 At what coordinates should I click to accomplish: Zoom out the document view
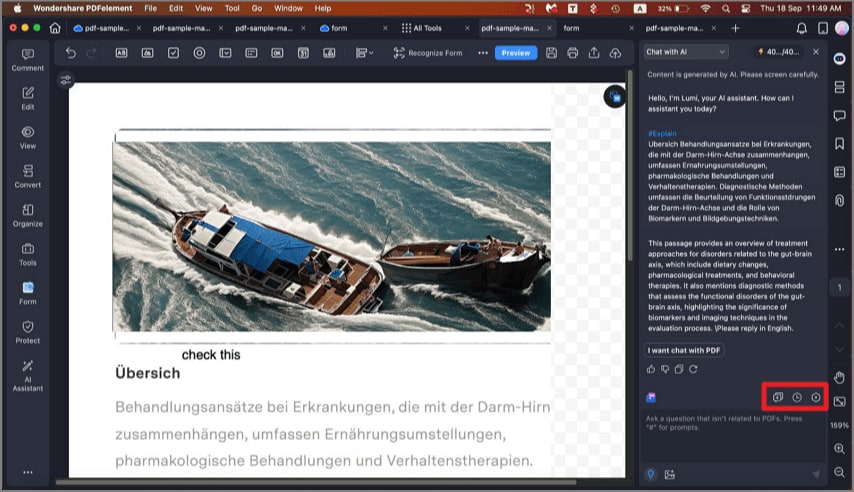tap(839, 472)
